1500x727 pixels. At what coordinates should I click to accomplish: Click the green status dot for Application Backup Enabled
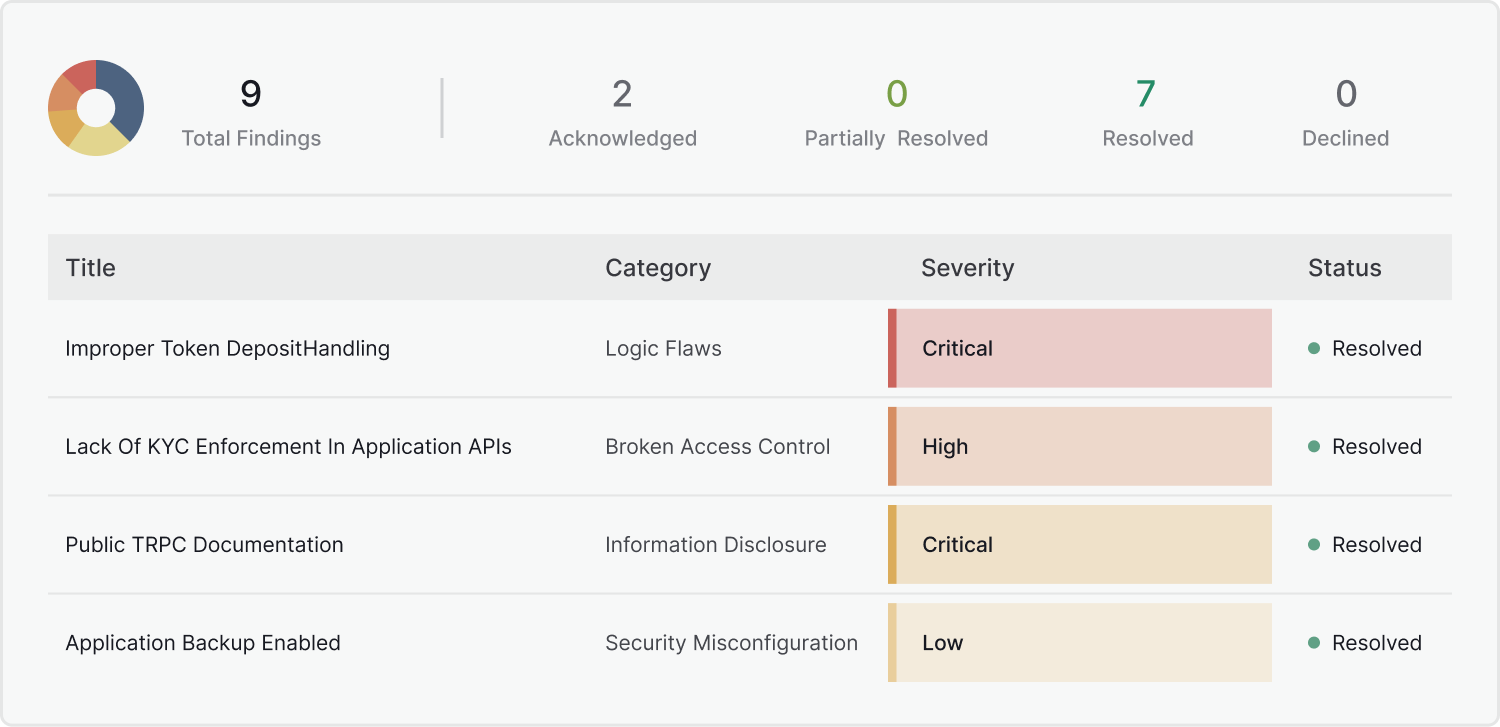[1314, 643]
